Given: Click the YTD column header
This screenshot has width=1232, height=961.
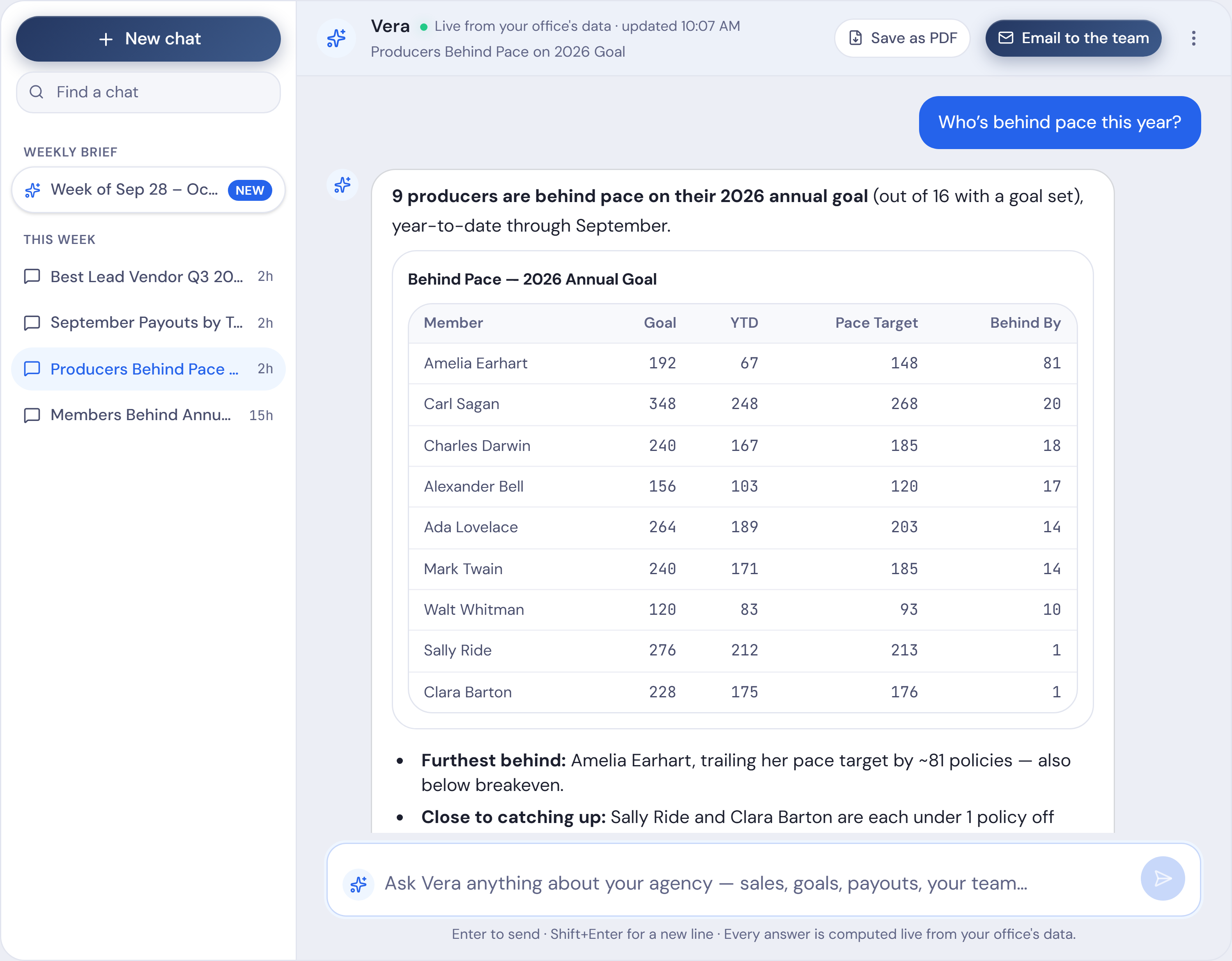Looking at the screenshot, I should pos(744,322).
